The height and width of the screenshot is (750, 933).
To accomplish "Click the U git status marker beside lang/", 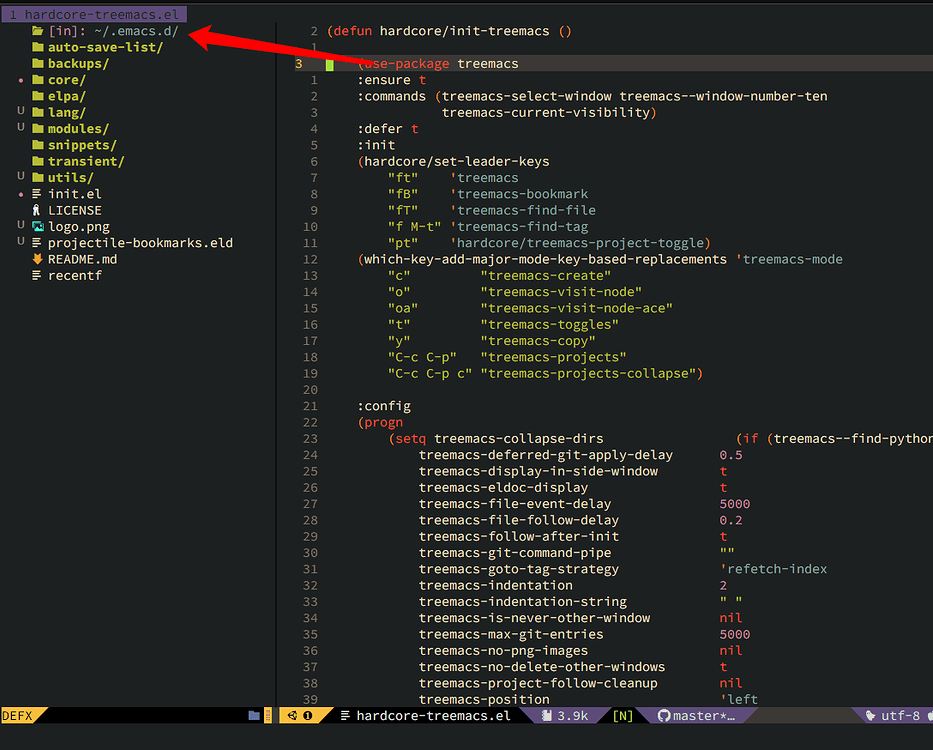I will click(x=19, y=112).
